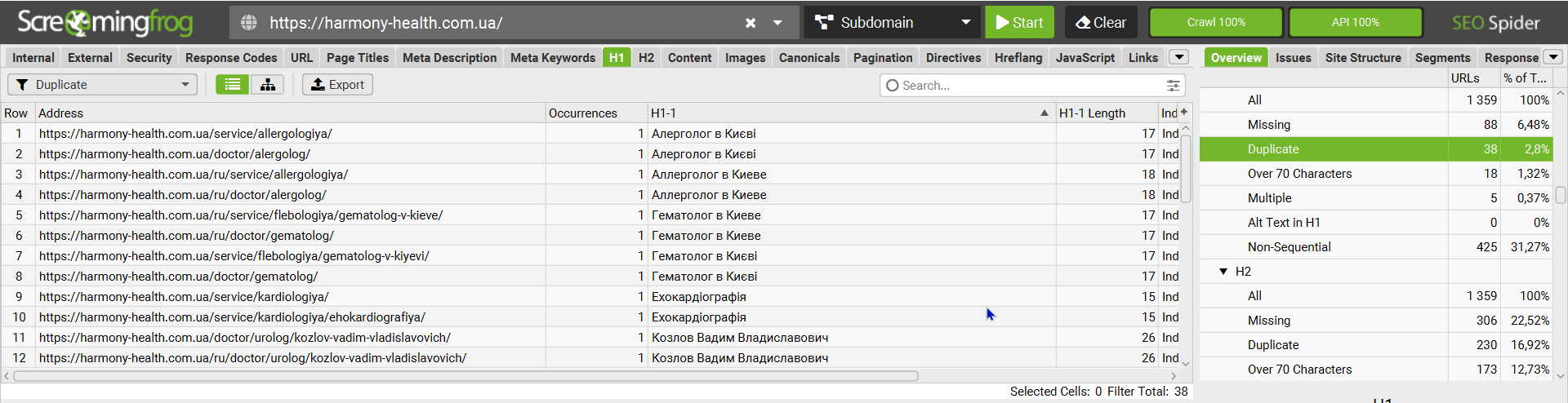Switch to tree view icon

tap(268, 85)
